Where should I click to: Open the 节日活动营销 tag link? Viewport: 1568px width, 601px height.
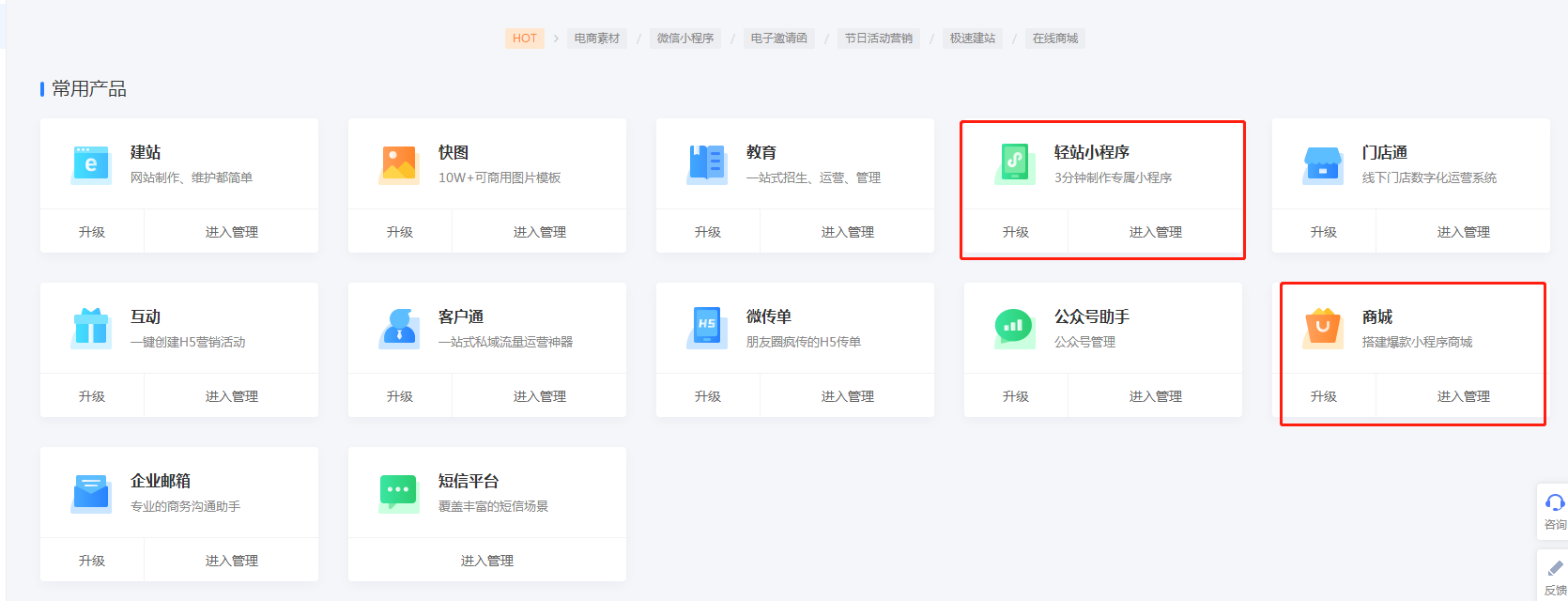click(878, 39)
